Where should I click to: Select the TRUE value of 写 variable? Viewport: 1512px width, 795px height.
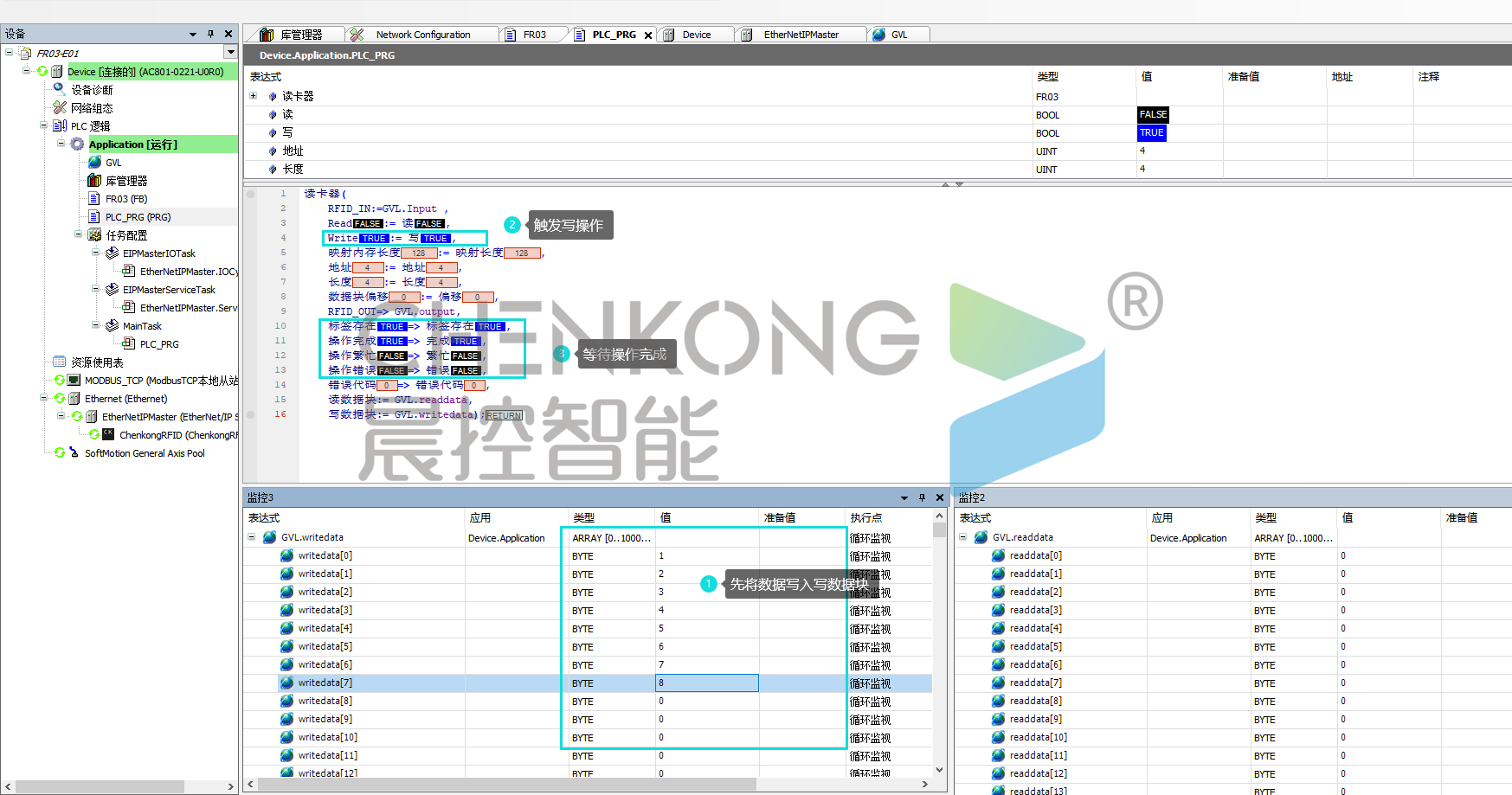coord(1151,133)
